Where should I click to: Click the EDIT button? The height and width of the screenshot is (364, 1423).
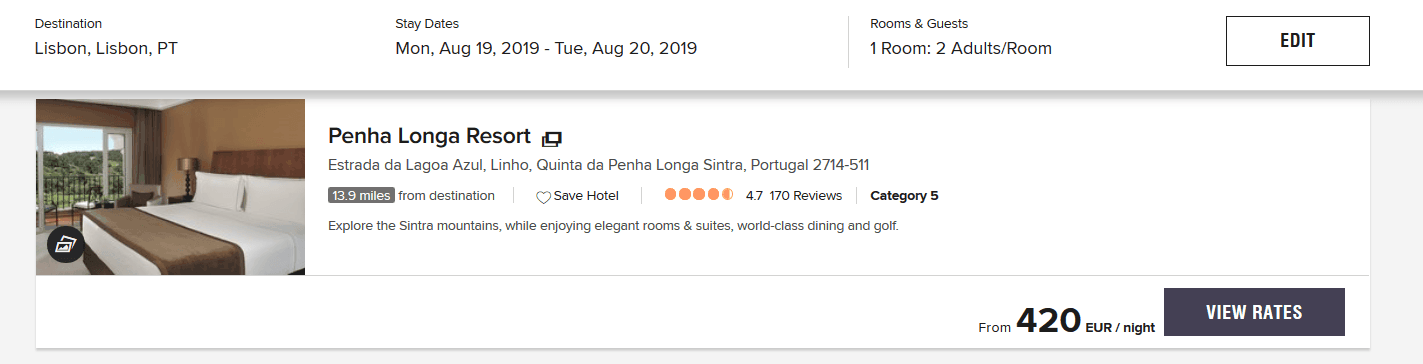[x=1297, y=41]
